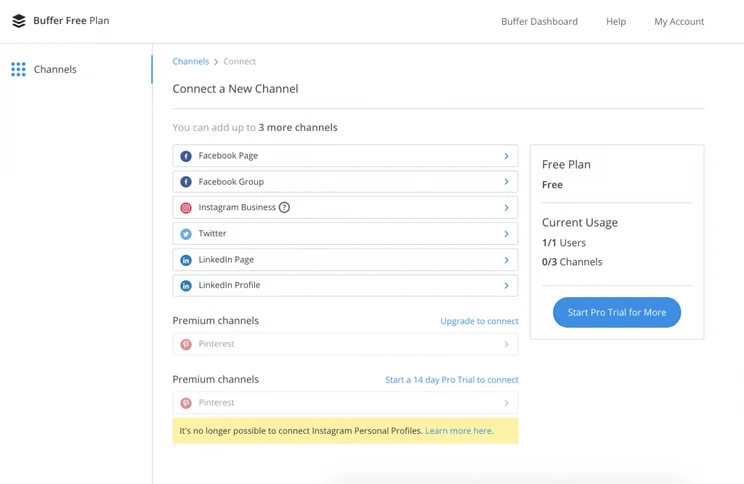Click Start Pro Trial for More button

click(x=617, y=312)
